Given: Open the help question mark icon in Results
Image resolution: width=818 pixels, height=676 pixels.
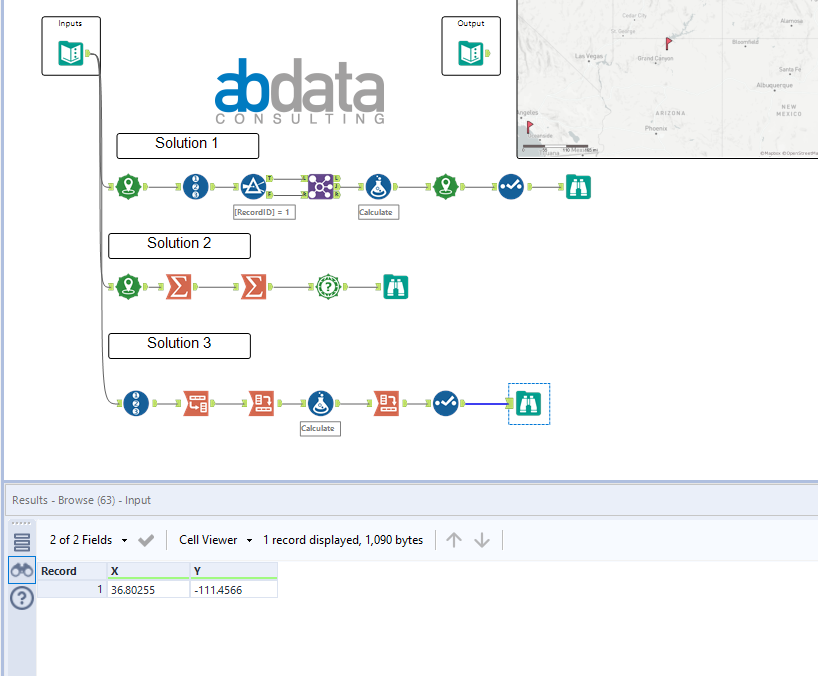Looking at the screenshot, I should [22, 598].
